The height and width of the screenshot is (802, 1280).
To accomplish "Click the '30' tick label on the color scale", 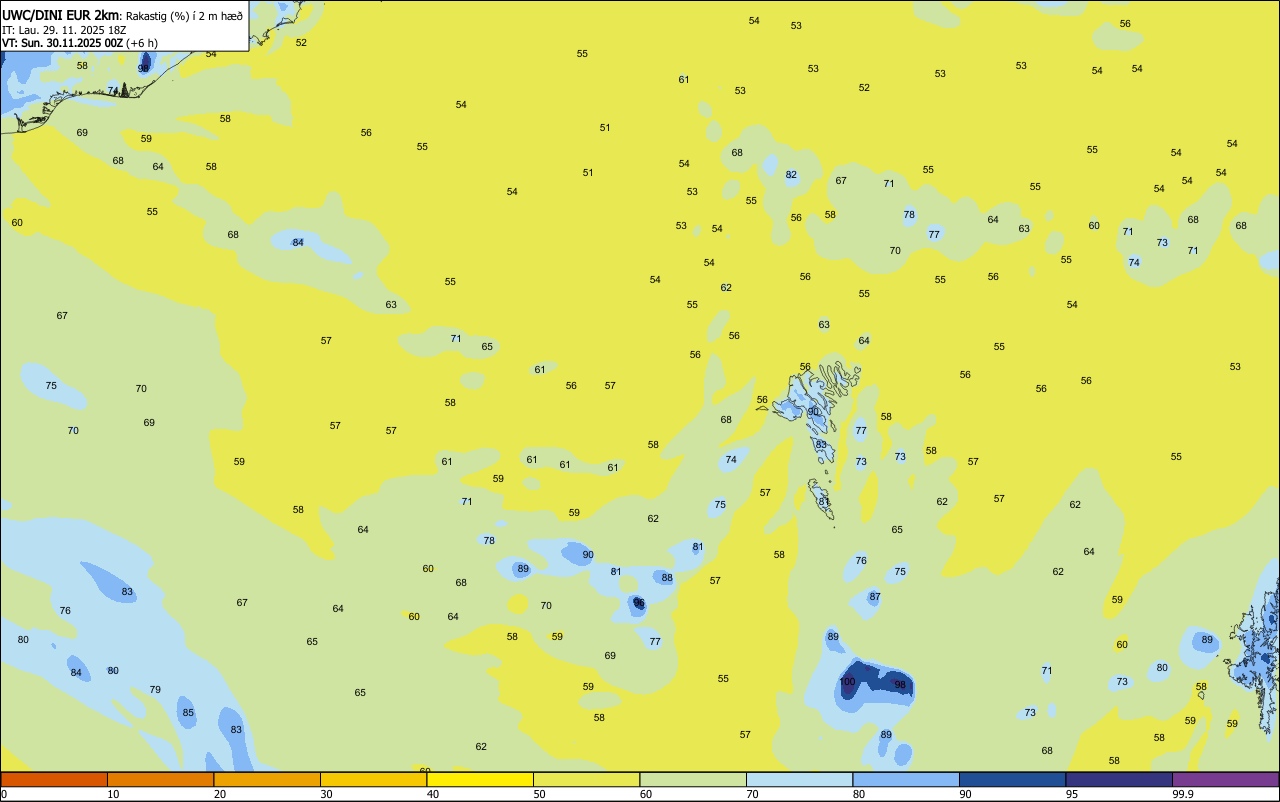I will (x=326, y=794).
